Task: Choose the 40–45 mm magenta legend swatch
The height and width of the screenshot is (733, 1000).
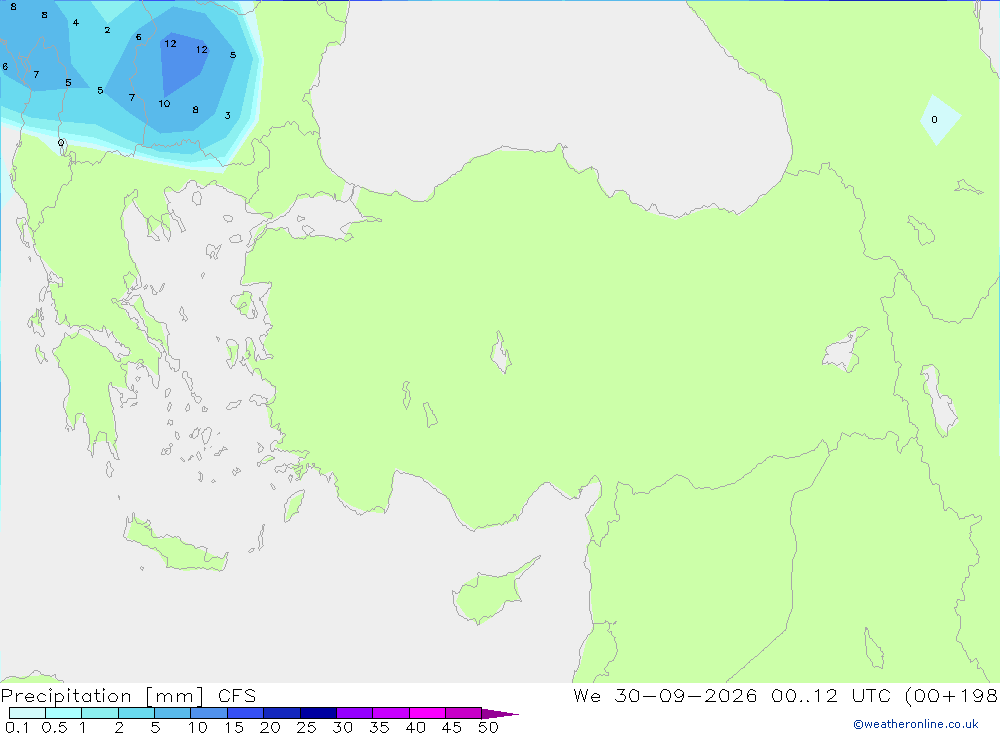Action: (427, 713)
